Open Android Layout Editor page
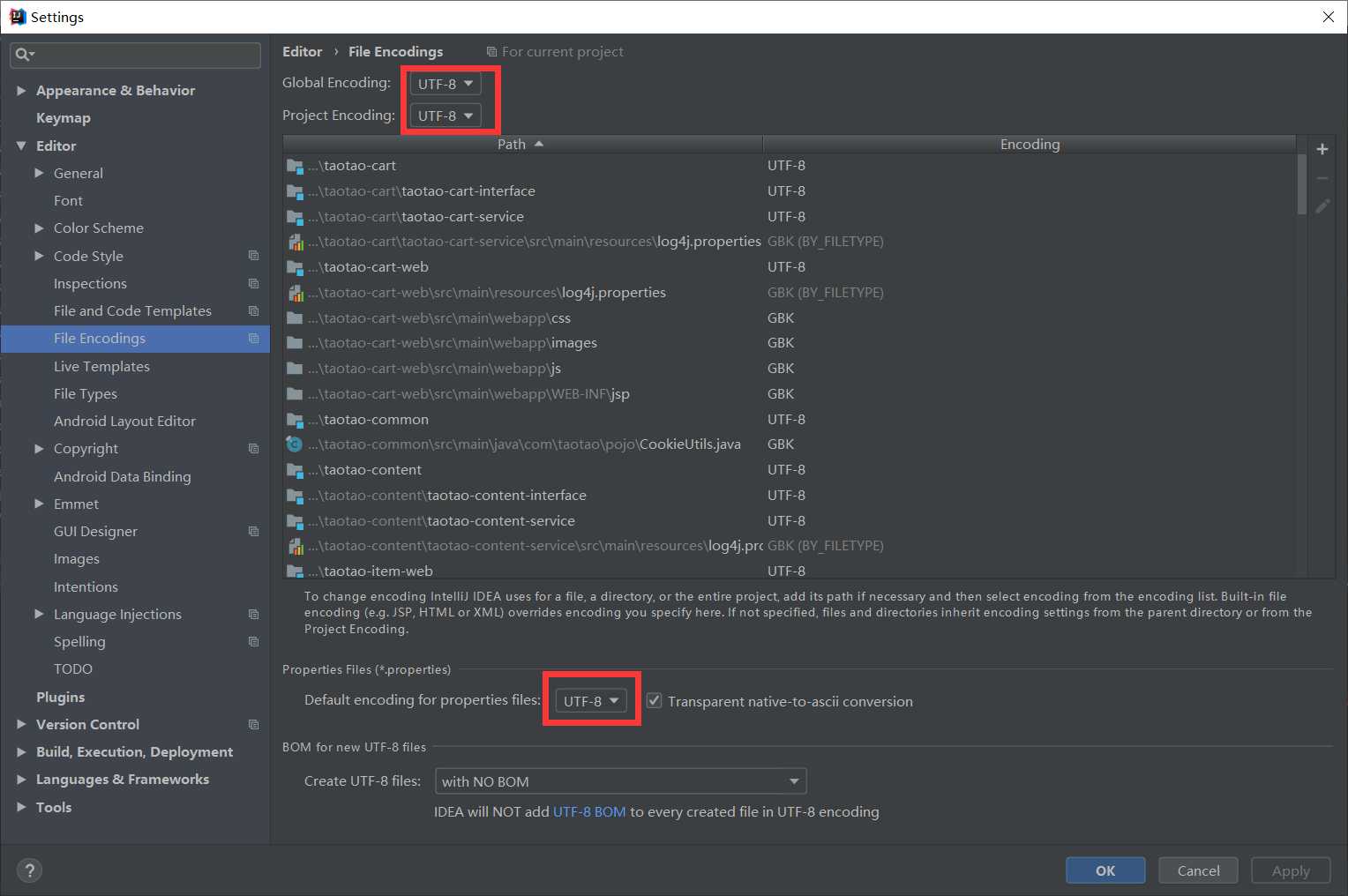This screenshot has height=896, width=1348. [124, 421]
